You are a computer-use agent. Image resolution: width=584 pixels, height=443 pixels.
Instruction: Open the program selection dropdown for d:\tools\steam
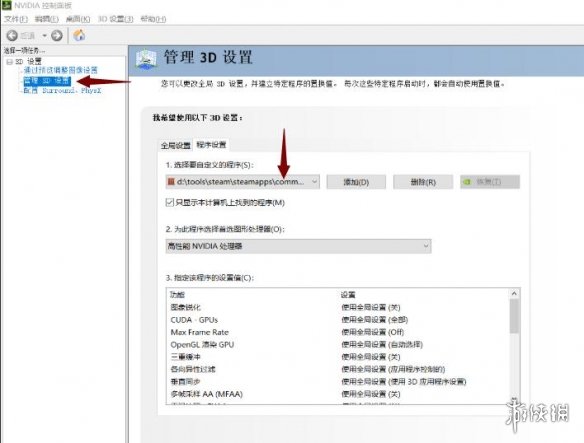click(x=242, y=182)
